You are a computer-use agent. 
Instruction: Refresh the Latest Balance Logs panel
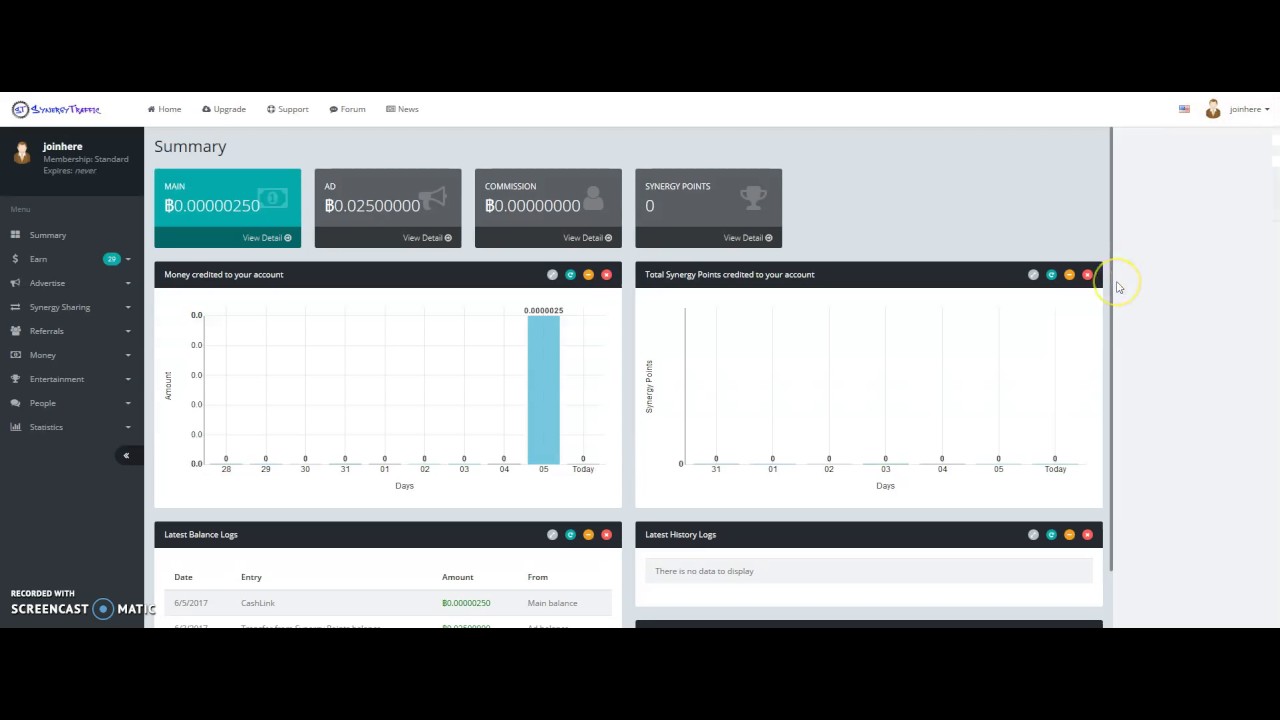(x=570, y=535)
